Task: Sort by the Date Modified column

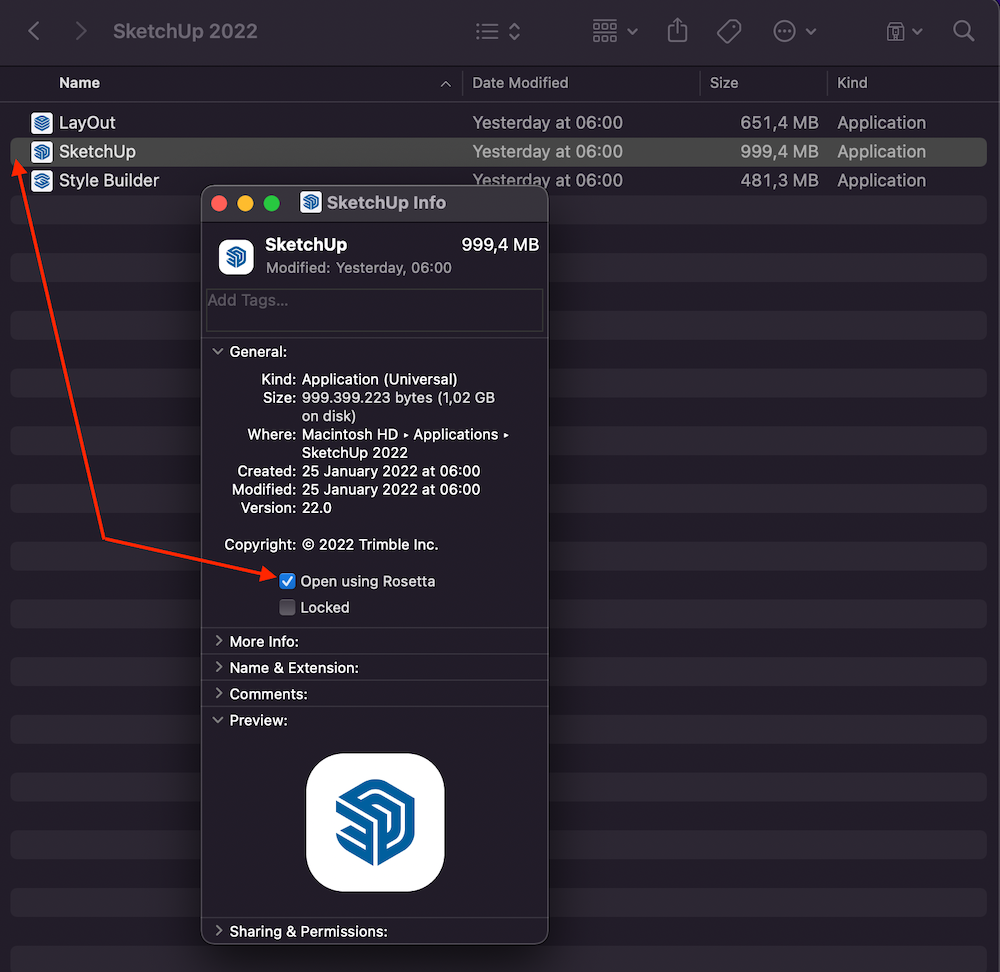Action: pyautogui.click(x=520, y=83)
